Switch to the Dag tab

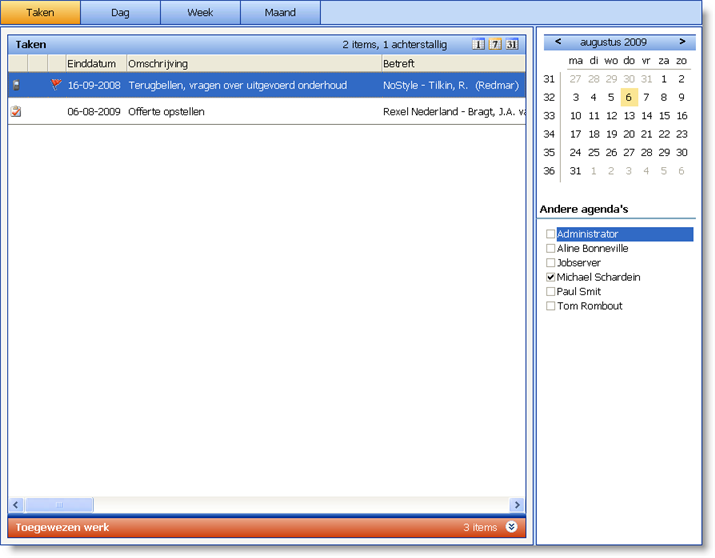[120, 12]
